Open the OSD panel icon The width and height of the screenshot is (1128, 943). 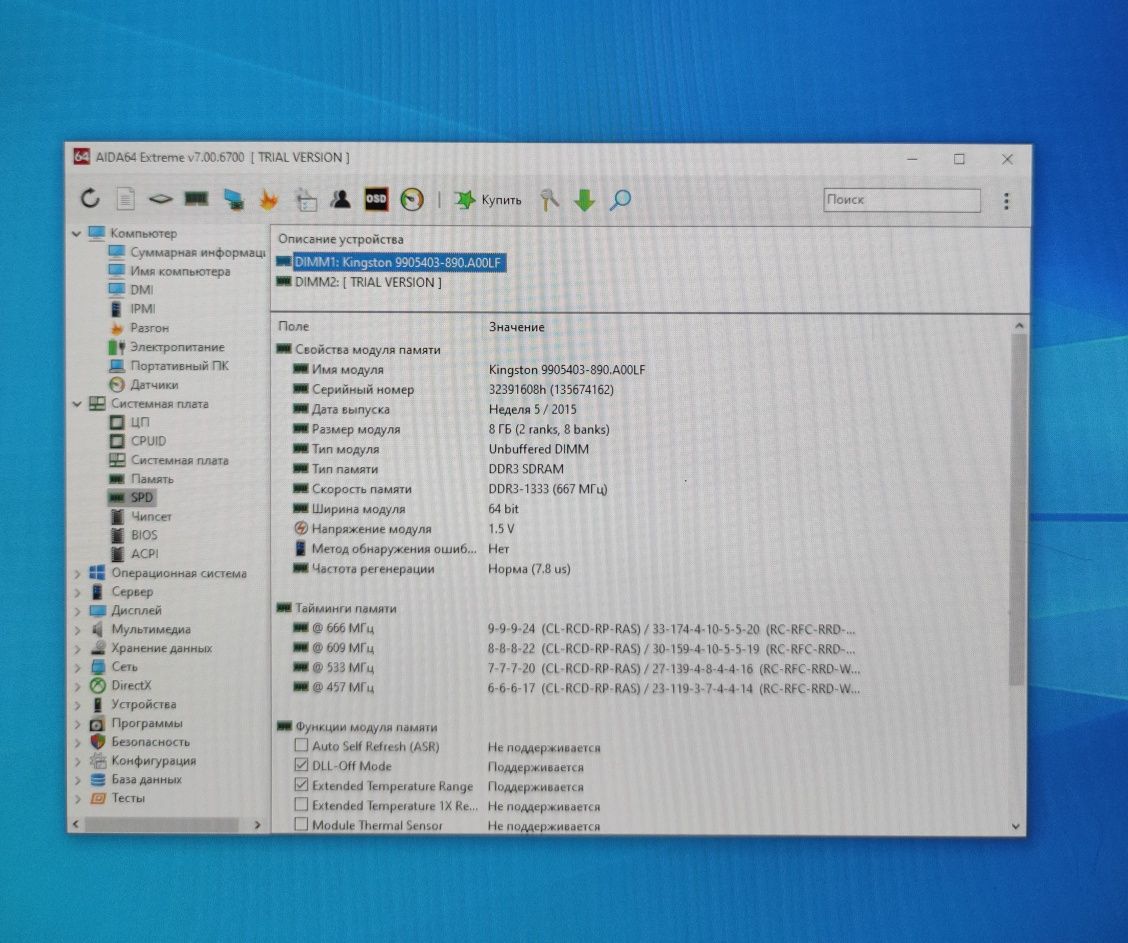(376, 199)
